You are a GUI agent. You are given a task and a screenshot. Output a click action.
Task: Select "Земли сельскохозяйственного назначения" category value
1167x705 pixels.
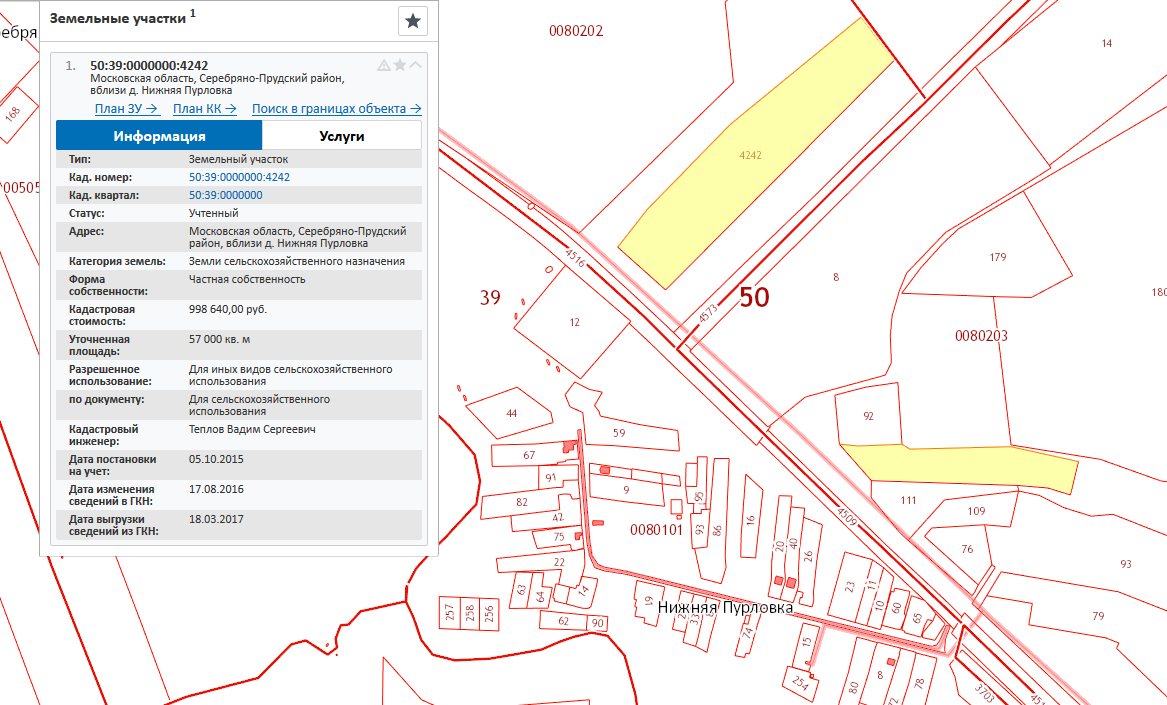pos(297,261)
